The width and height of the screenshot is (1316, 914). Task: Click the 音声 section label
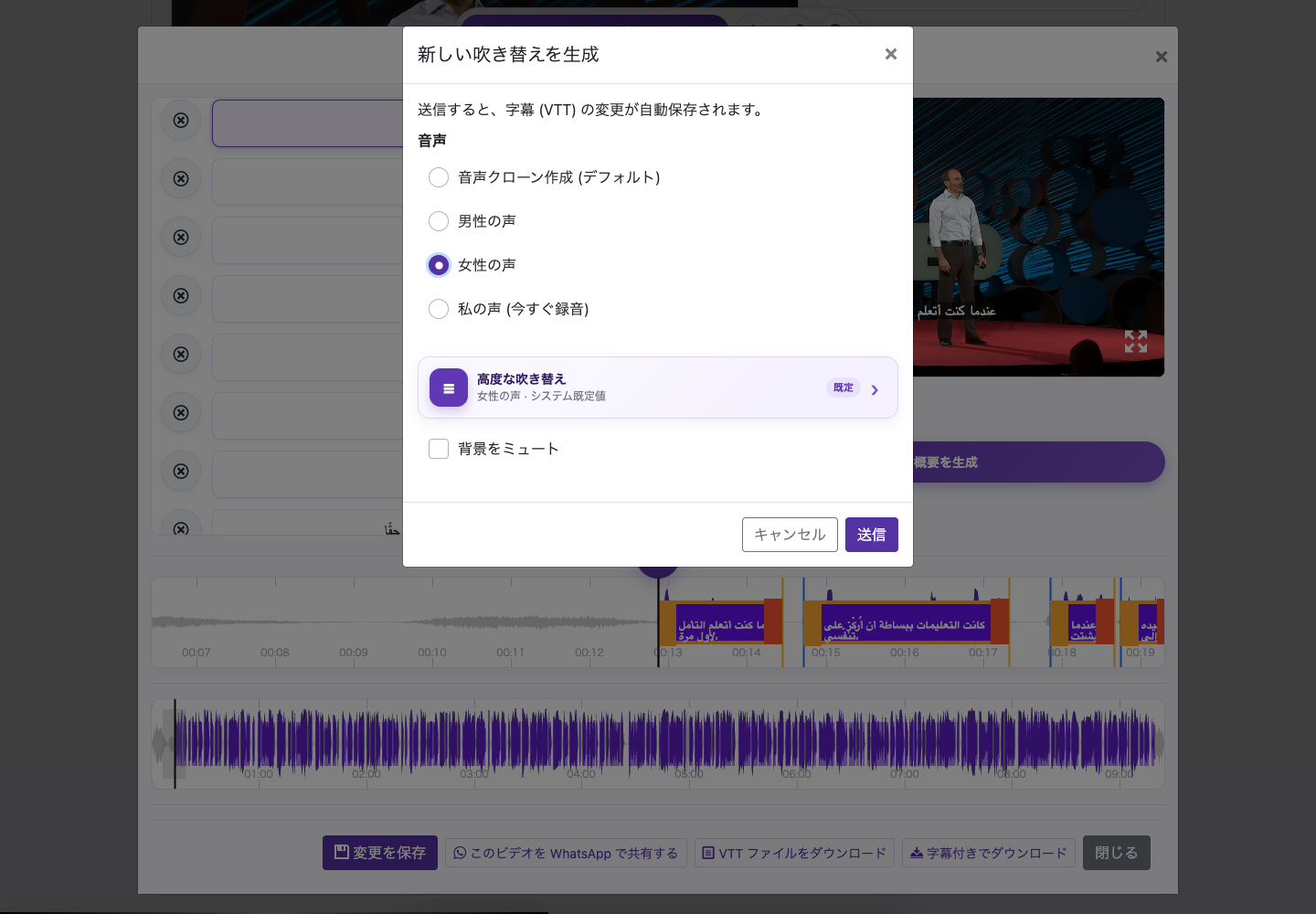432,141
